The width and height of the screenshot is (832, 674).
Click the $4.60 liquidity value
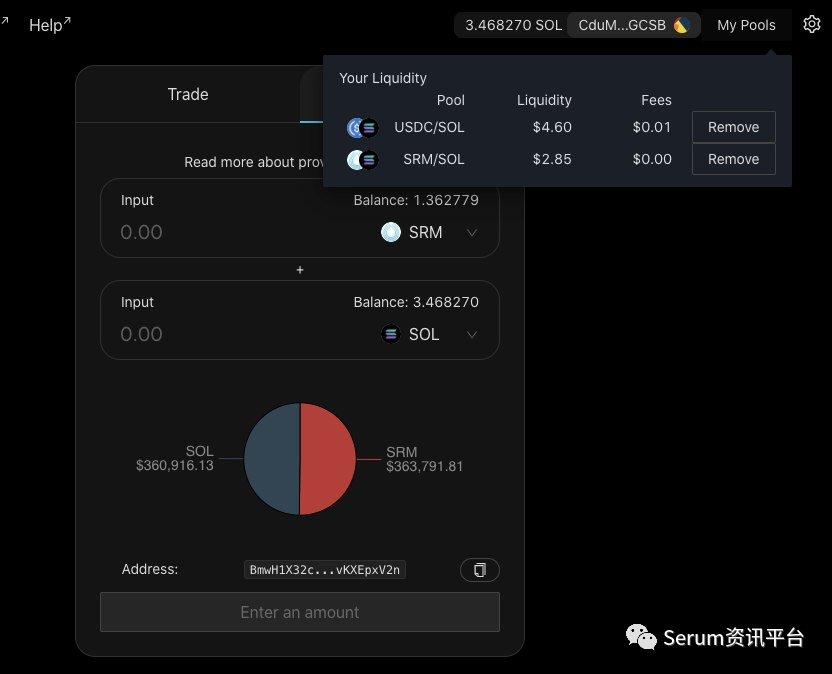pos(552,127)
